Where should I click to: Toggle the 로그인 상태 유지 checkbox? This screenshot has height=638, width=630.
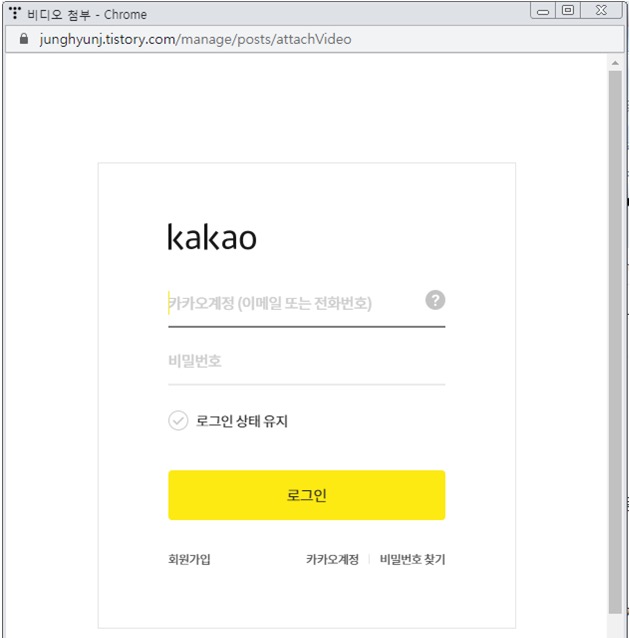click(178, 420)
